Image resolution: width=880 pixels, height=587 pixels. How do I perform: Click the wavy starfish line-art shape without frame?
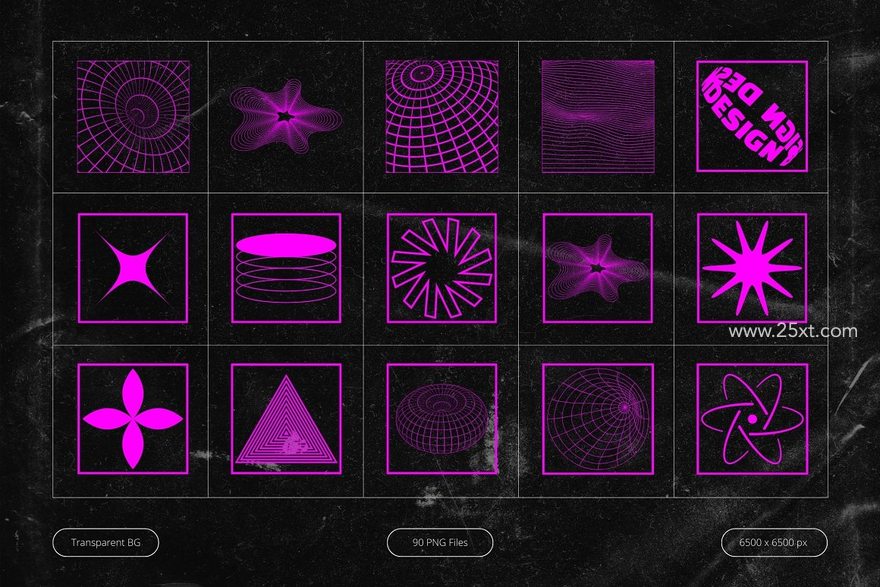(286, 117)
